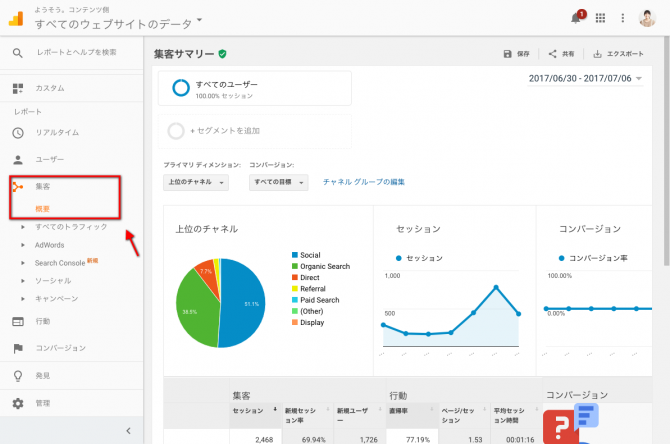Sort by the 直帰率 column header
The image size is (670, 444).
point(412,415)
